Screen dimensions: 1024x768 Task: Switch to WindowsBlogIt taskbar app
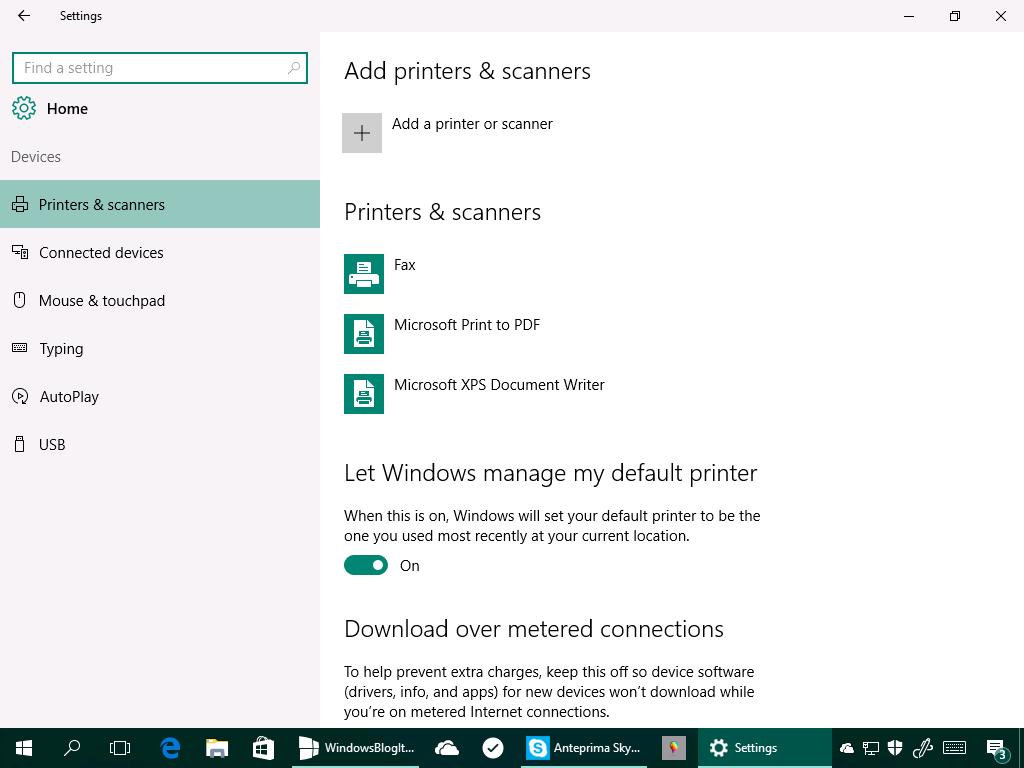[356, 748]
